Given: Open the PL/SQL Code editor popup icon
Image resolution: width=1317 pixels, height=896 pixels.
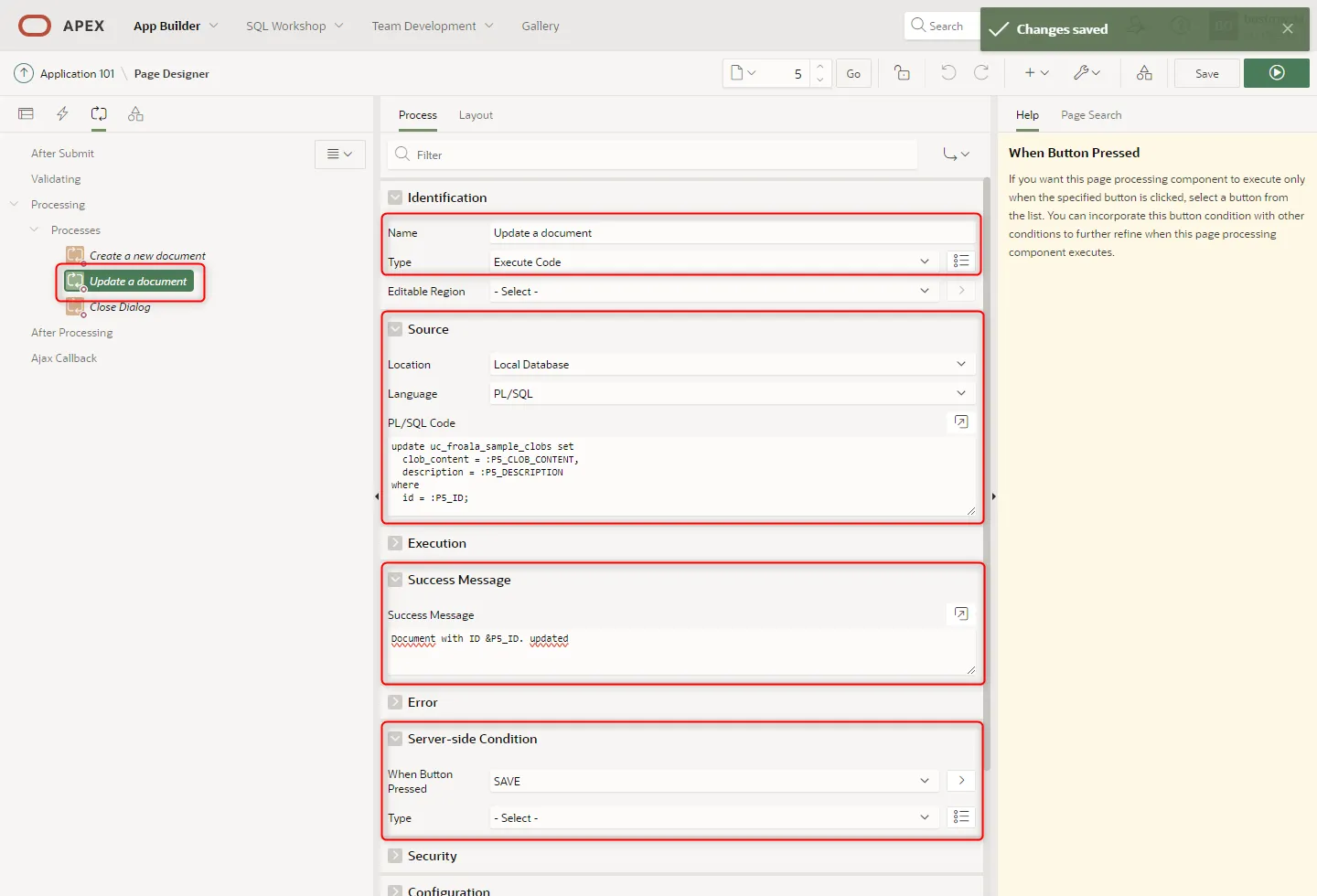Looking at the screenshot, I should pos(960,421).
